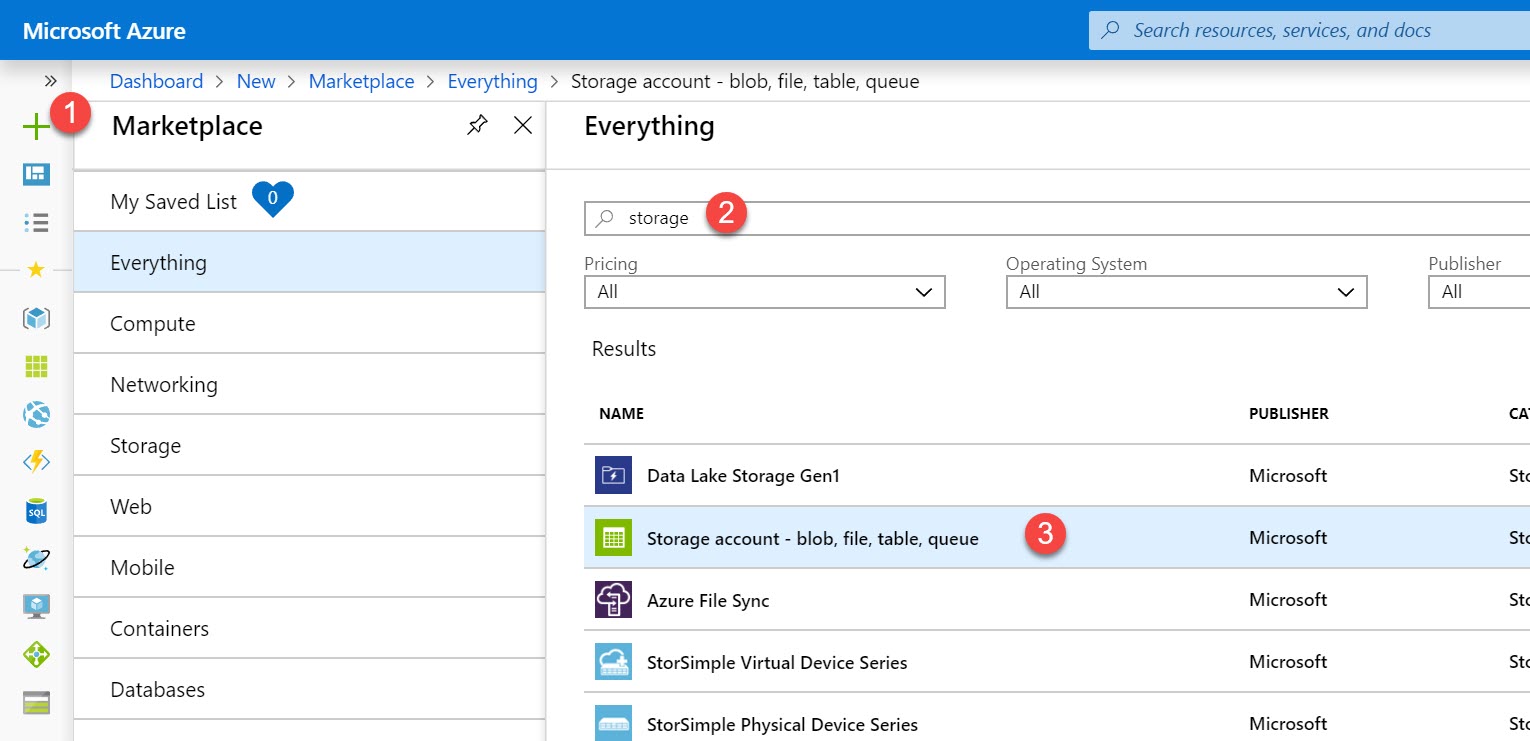
Task: Click the StorSimple Virtual Device Series icon
Action: 613,661
